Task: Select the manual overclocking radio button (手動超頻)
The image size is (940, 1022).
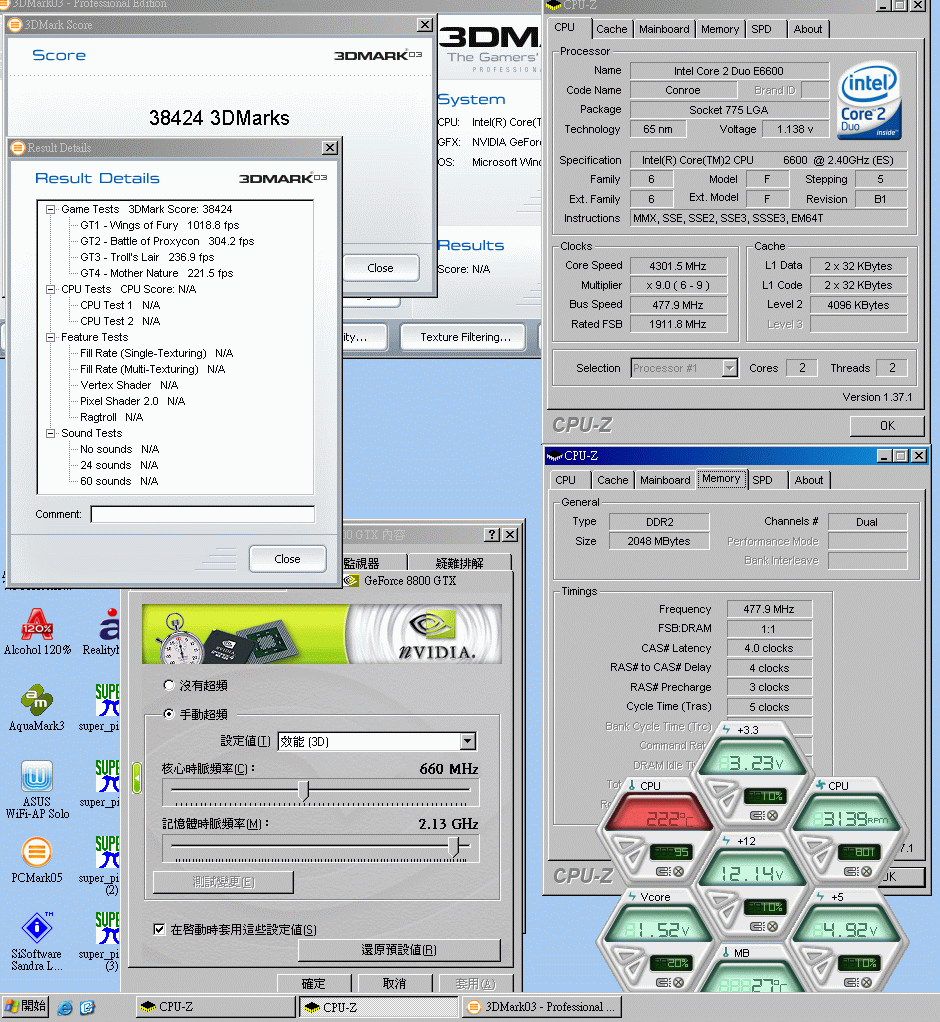Action: point(169,714)
